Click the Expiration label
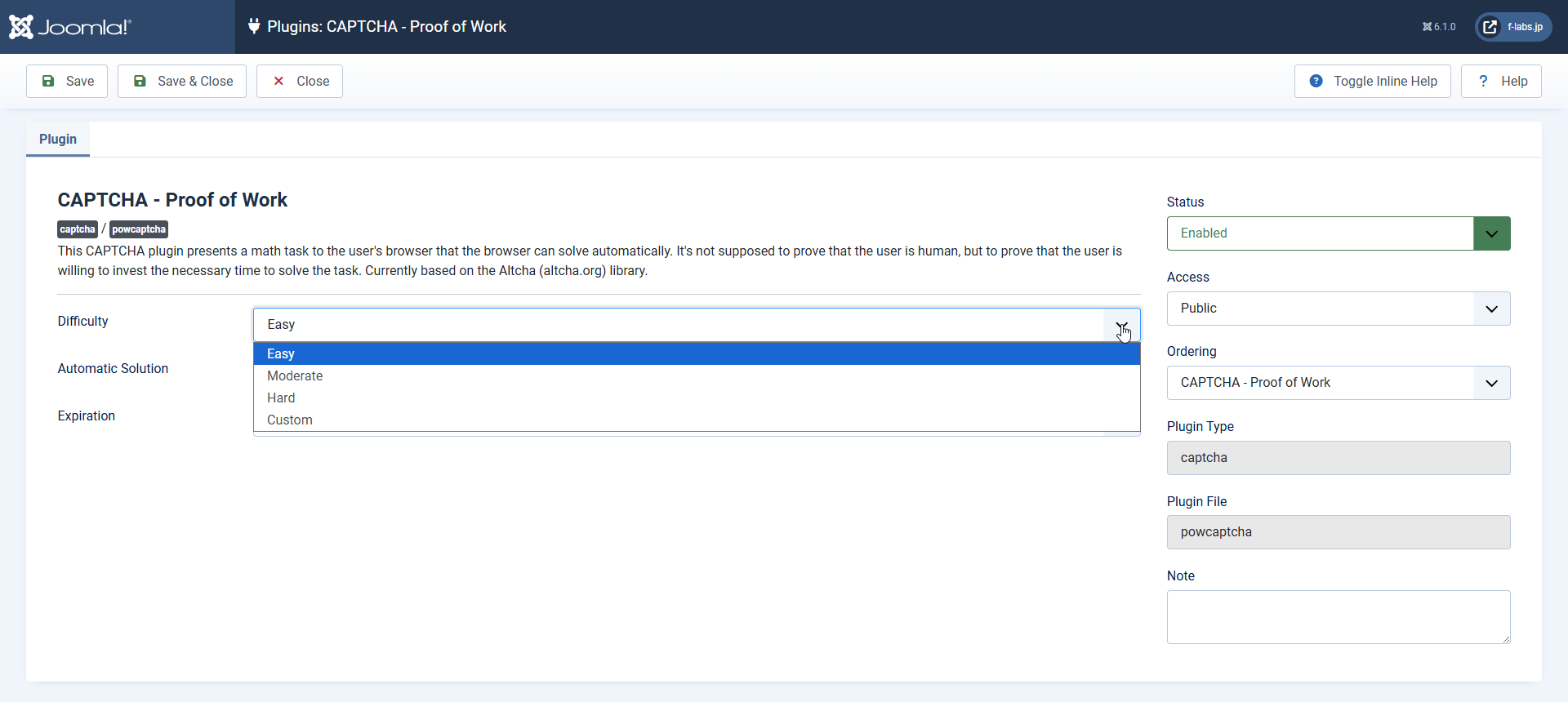 pyautogui.click(x=86, y=415)
